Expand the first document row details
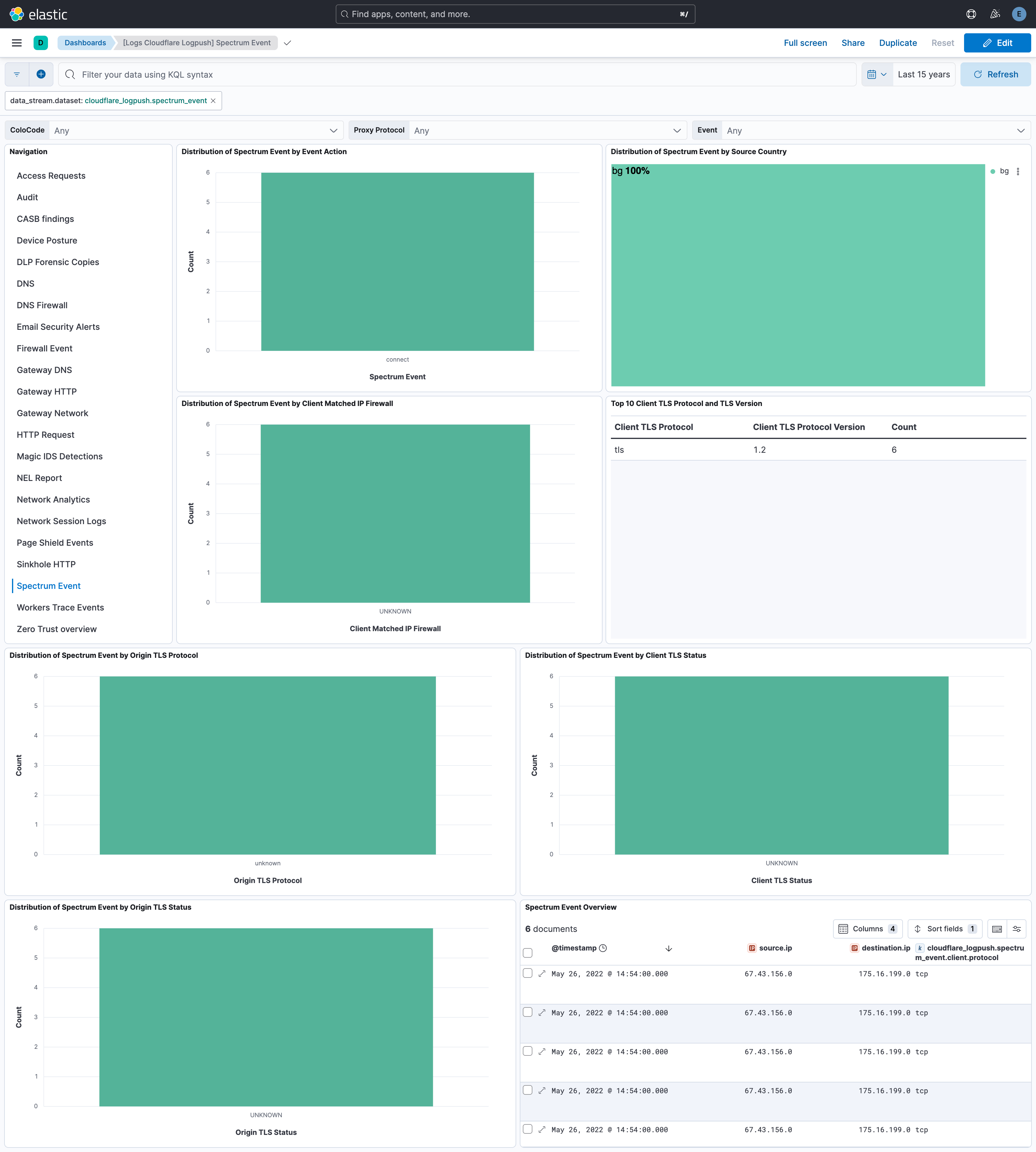This screenshot has height=1152, width=1036. [x=542, y=974]
